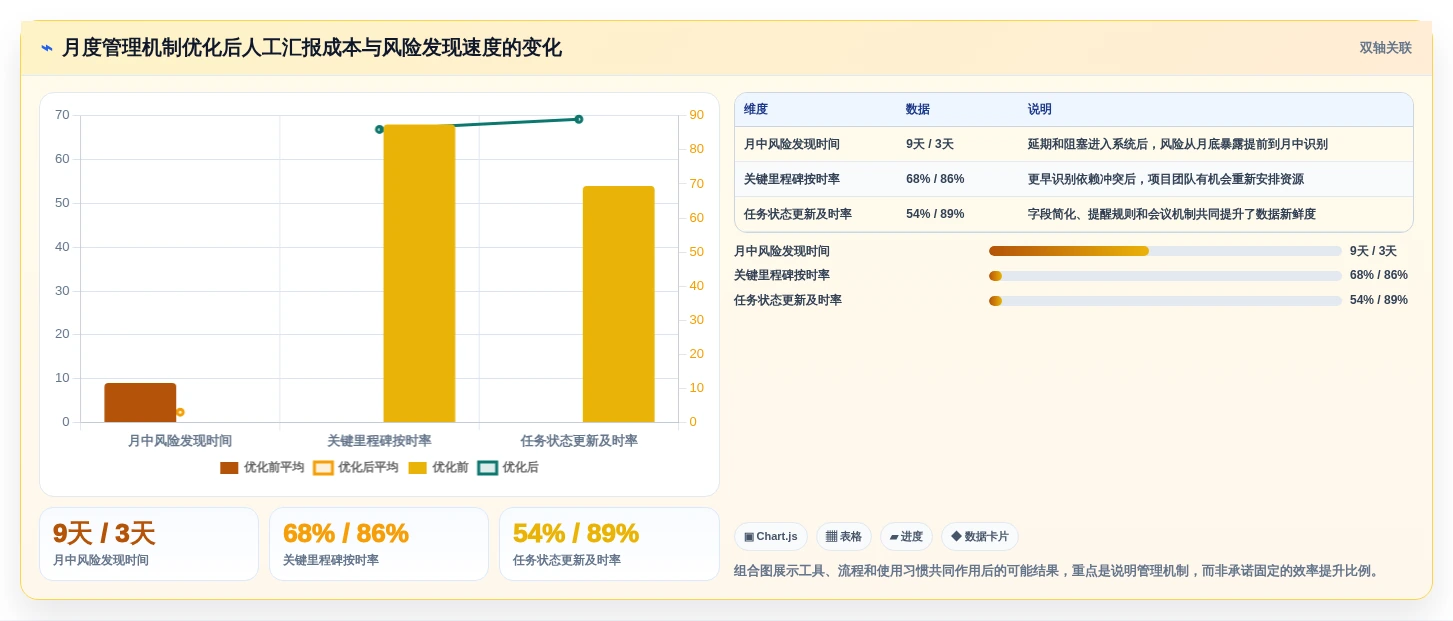
Task: Select the 进度 tag chip
Action: (x=906, y=537)
